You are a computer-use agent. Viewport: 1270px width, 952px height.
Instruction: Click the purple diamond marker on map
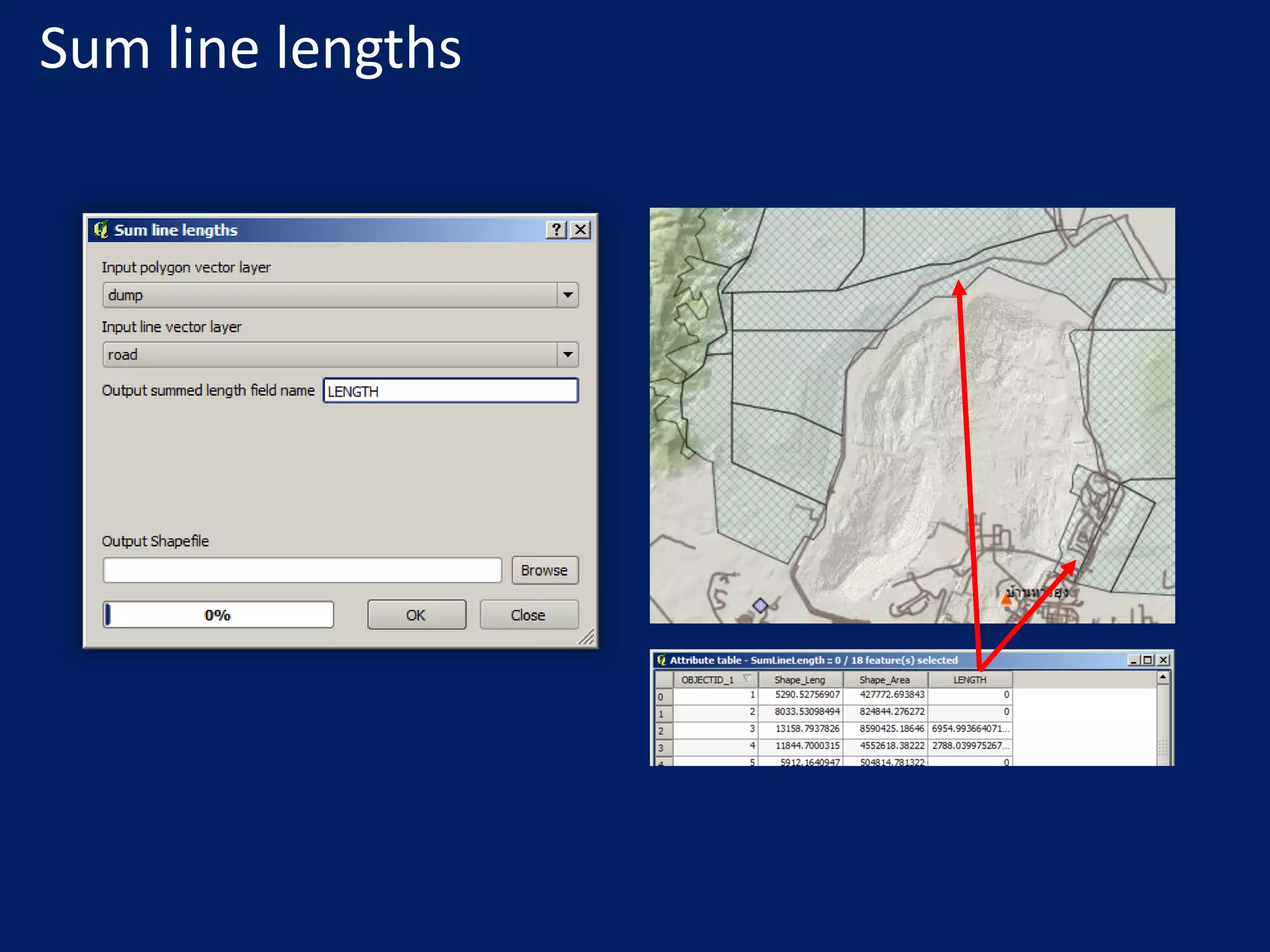coord(760,605)
